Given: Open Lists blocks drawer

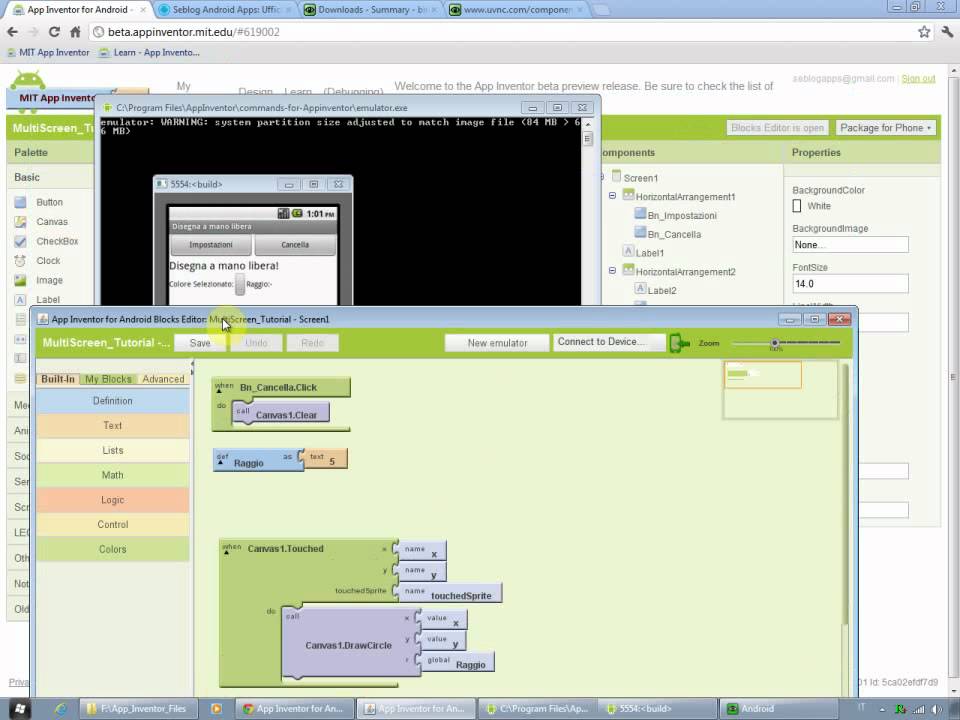Looking at the screenshot, I should click(x=113, y=451).
